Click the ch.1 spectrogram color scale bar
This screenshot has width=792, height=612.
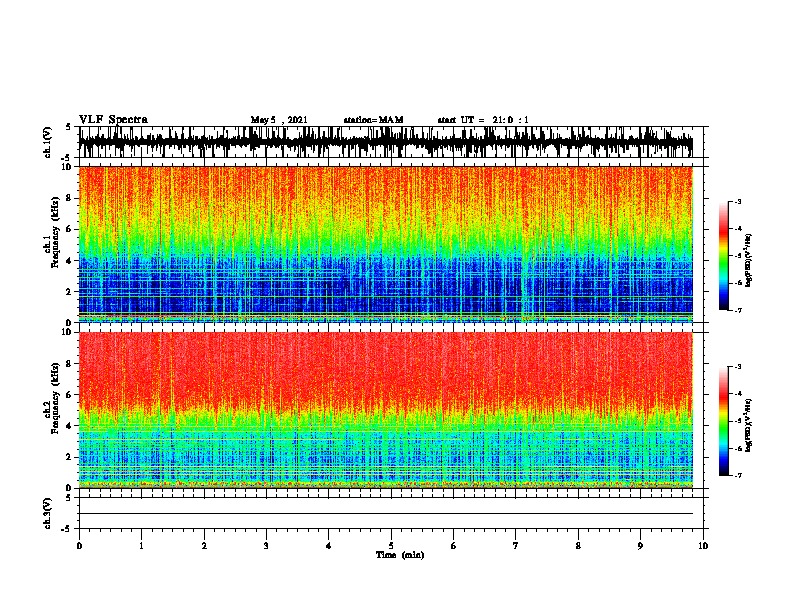pyautogui.click(x=724, y=256)
